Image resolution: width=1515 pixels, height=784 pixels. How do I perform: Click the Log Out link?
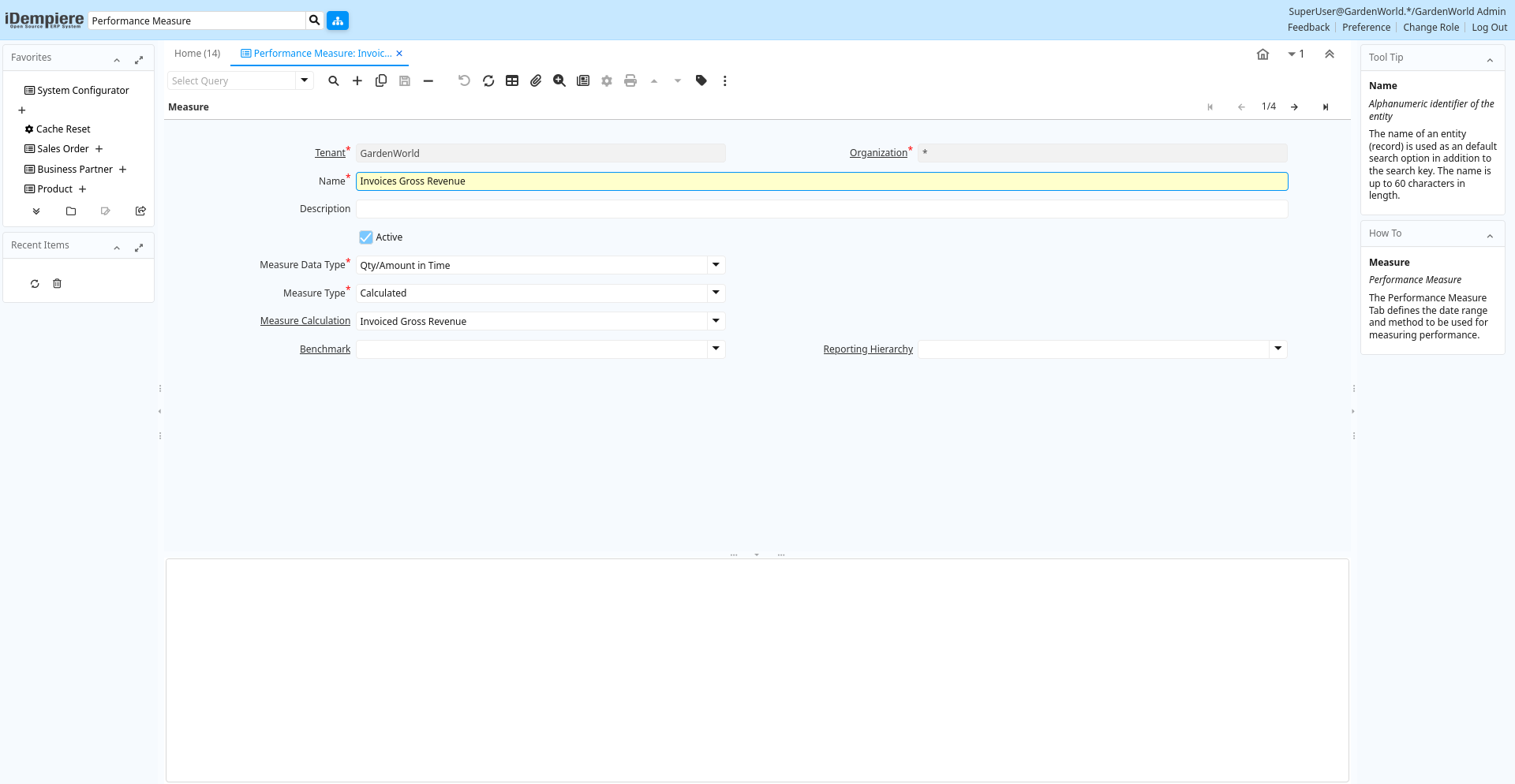click(1489, 28)
